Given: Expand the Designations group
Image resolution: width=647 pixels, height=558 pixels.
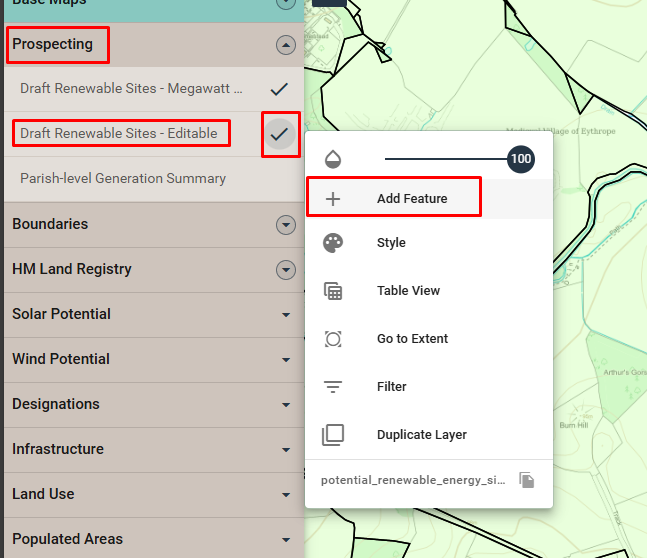Looking at the screenshot, I should click(286, 405).
